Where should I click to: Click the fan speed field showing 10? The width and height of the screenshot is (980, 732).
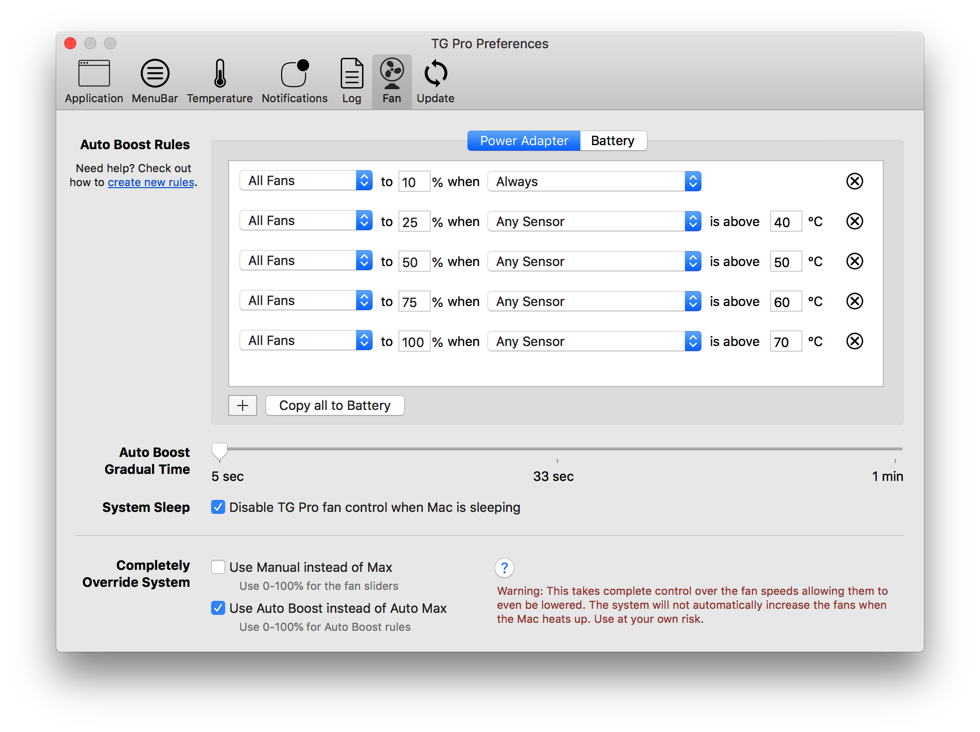(414, 182)
